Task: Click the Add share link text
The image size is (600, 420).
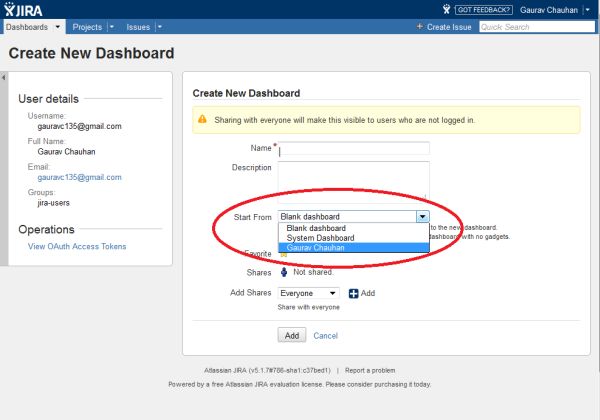Action: [x=368, y=293]
